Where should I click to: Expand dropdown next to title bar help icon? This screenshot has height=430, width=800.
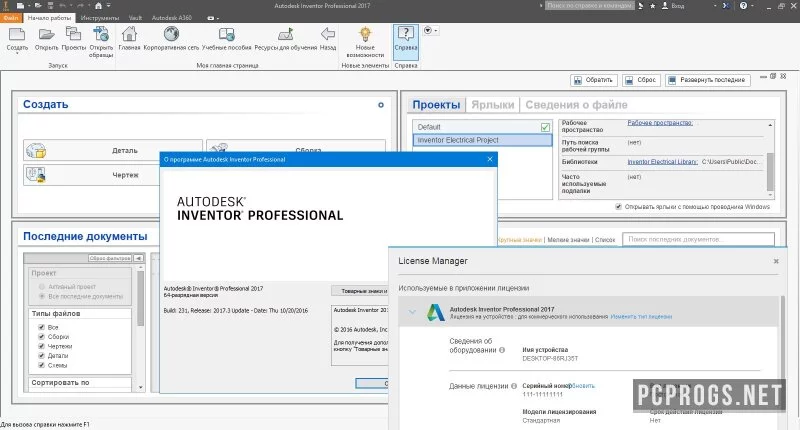tap(753, 6)
